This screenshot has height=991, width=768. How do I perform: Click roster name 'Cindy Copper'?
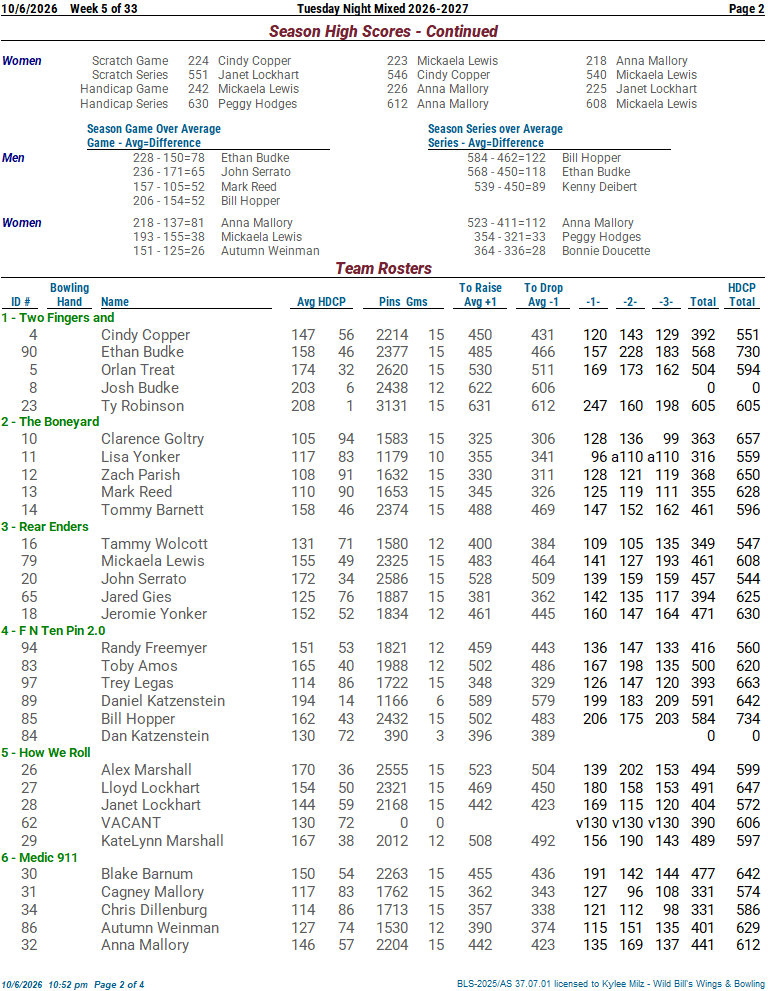(145, 335)
